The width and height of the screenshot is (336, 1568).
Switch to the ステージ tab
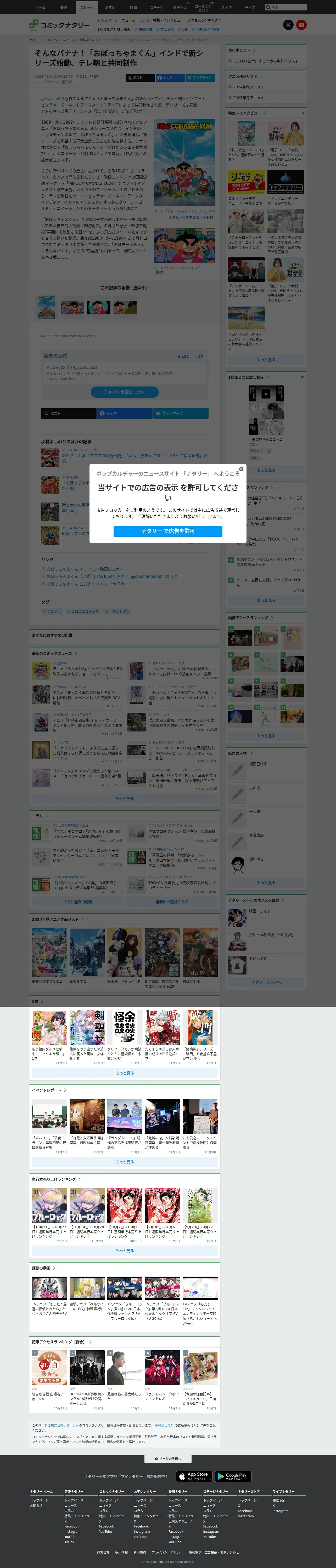click(x=157, y=7)
